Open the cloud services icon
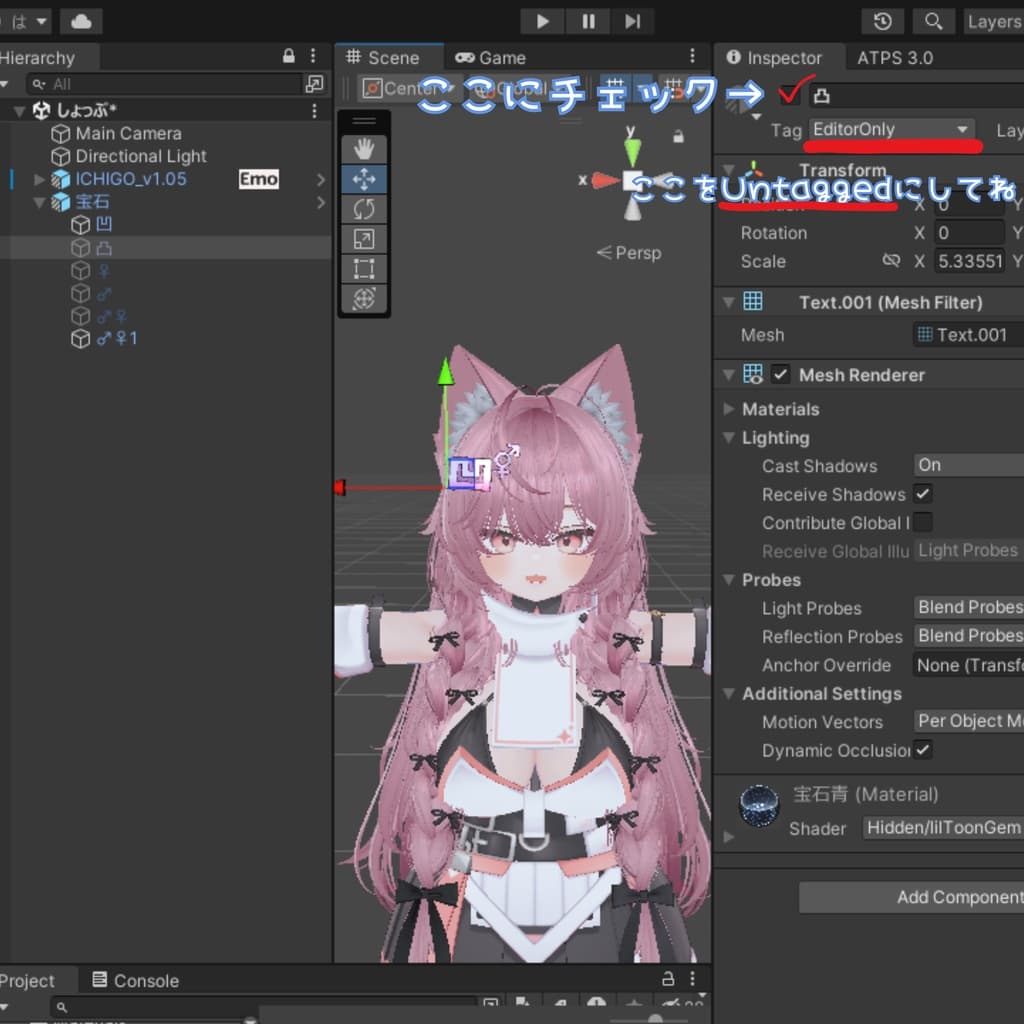 pyautogui.click(x=81, y=21)
